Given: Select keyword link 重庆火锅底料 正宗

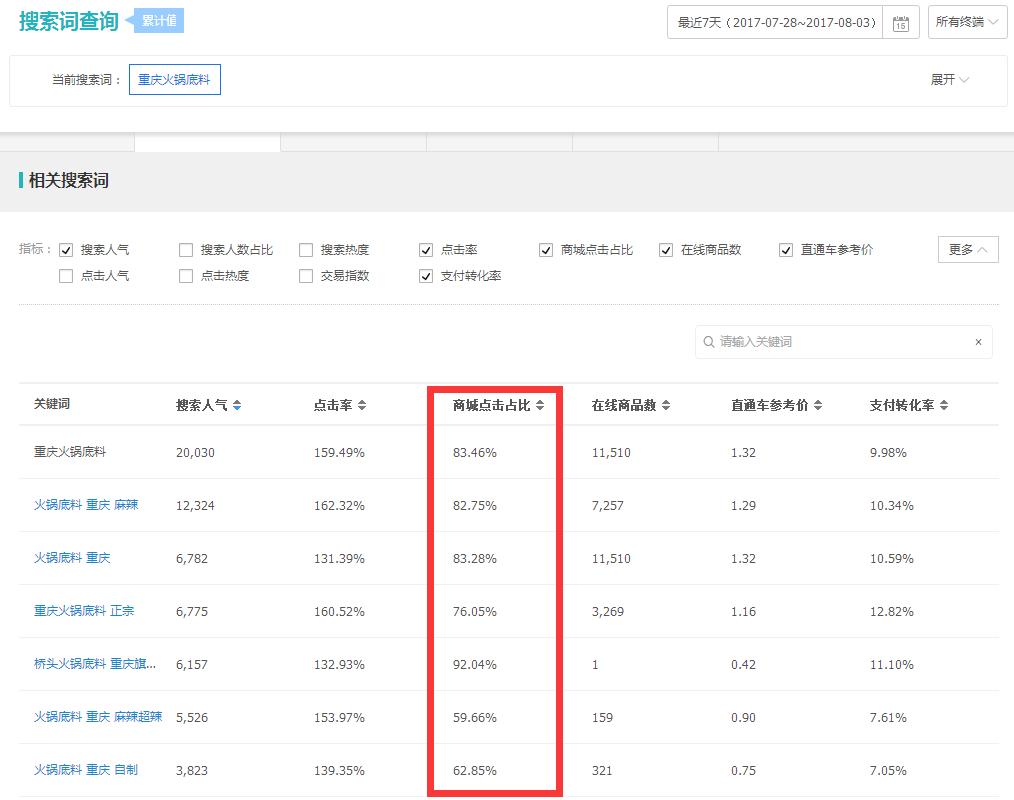Looking at the screenshot, I should point(84,611).
